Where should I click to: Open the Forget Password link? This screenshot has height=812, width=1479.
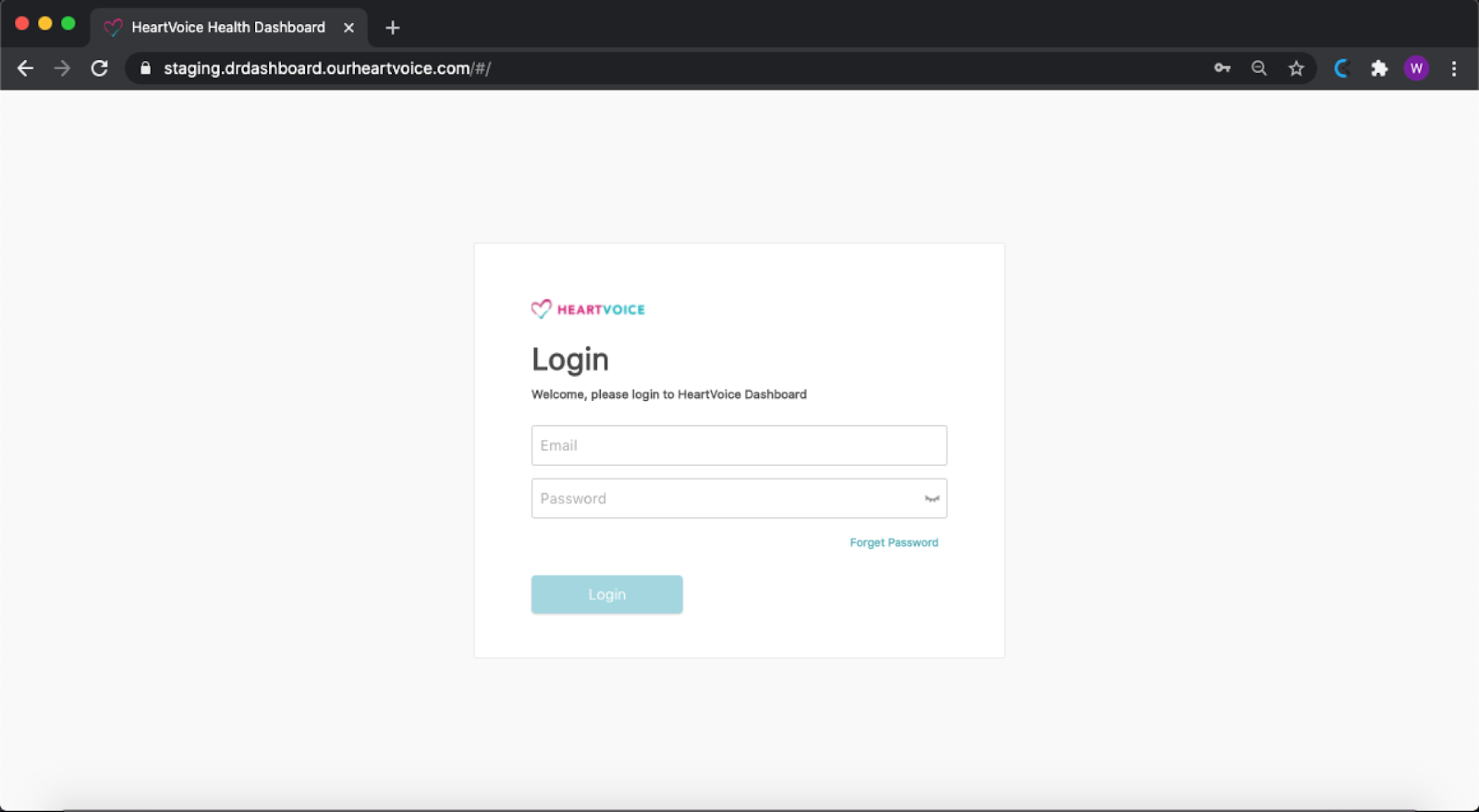[x=894, y=542]
